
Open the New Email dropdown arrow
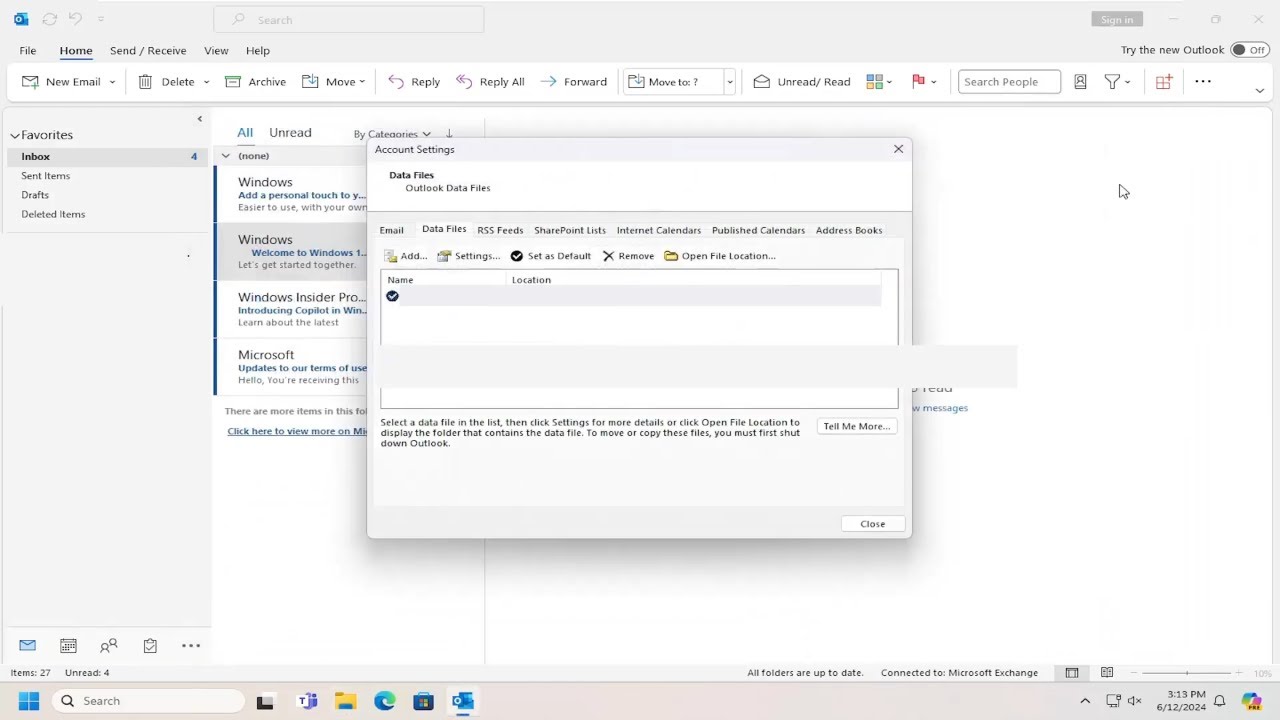tap(112, 82)
